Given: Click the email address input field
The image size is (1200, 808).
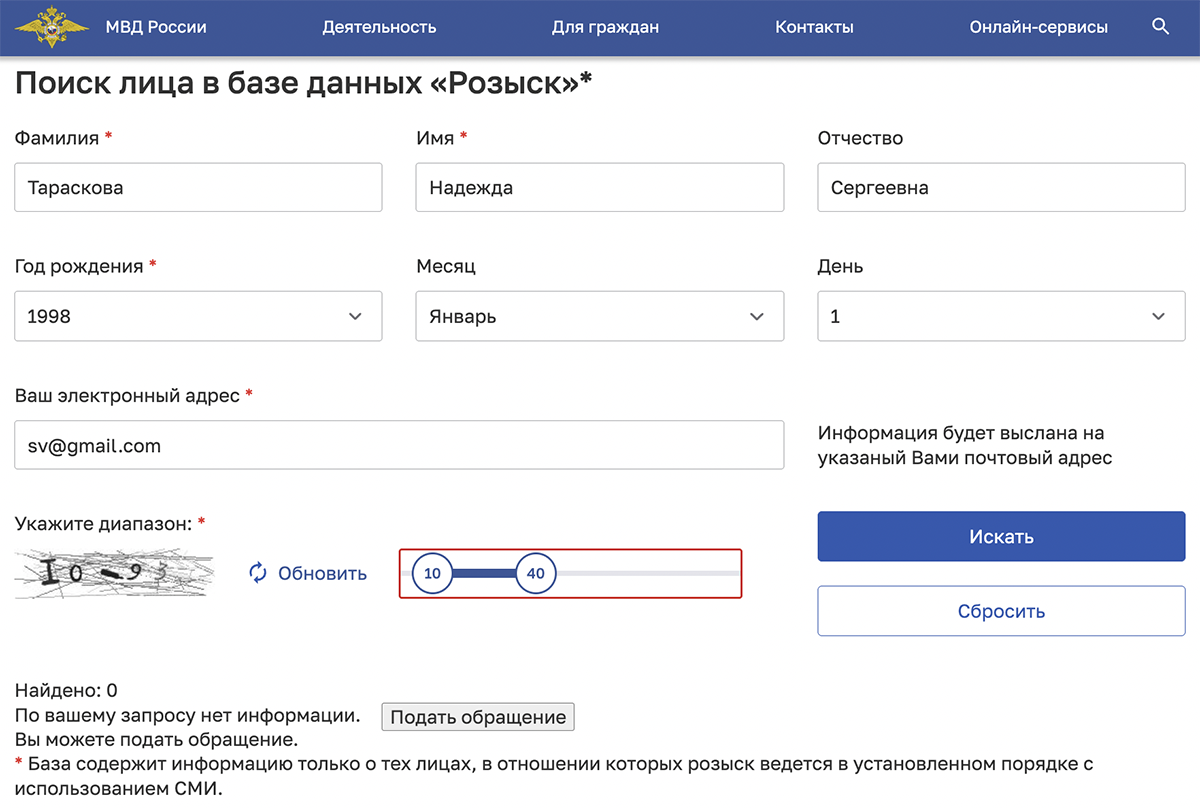Looking at the screenshot, I should [x=399, y=445].
